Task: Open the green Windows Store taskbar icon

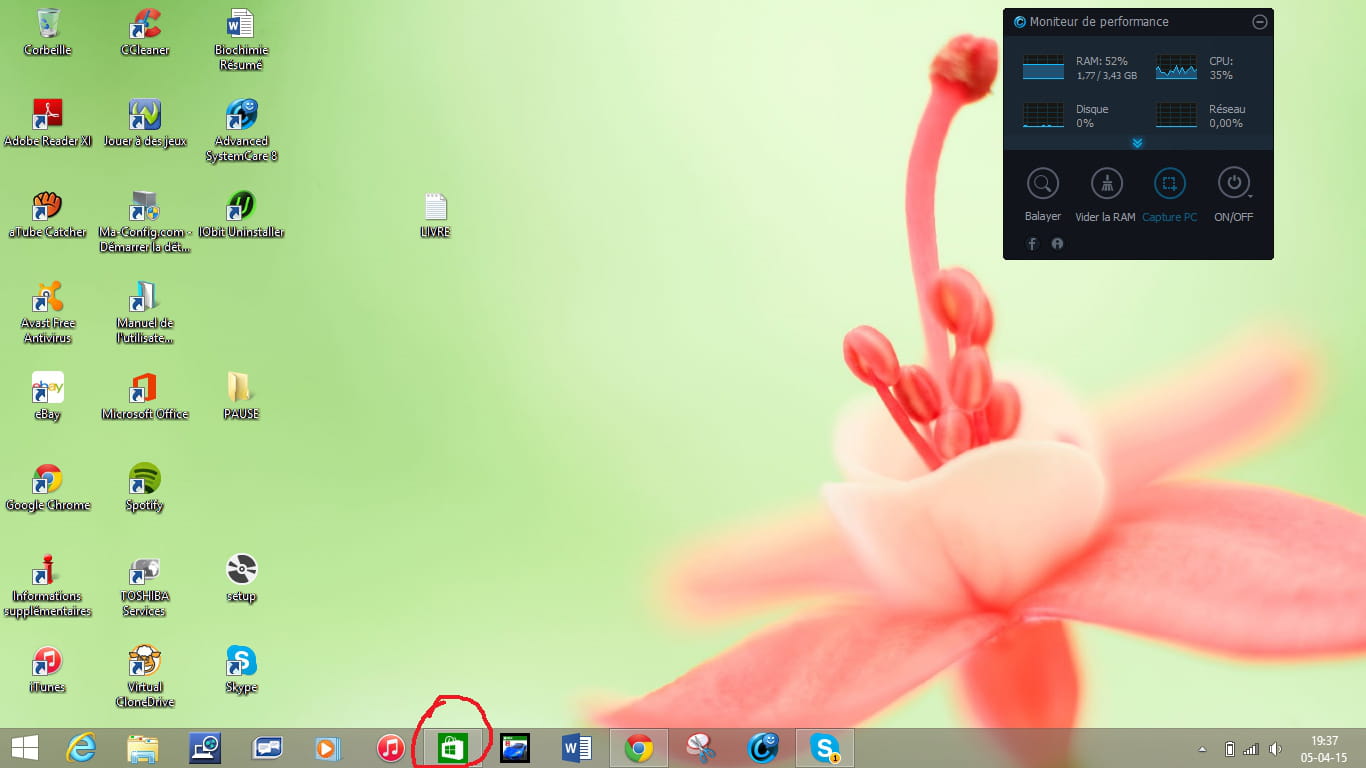Action: point(453,748)
